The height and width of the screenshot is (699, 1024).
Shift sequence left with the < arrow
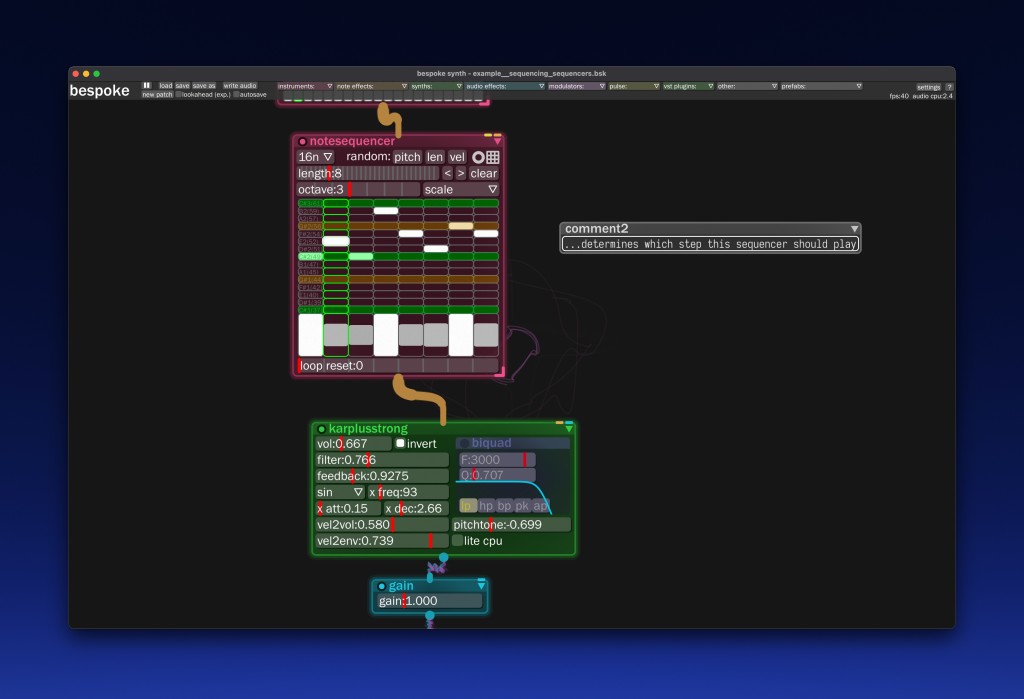click(448, 173)
